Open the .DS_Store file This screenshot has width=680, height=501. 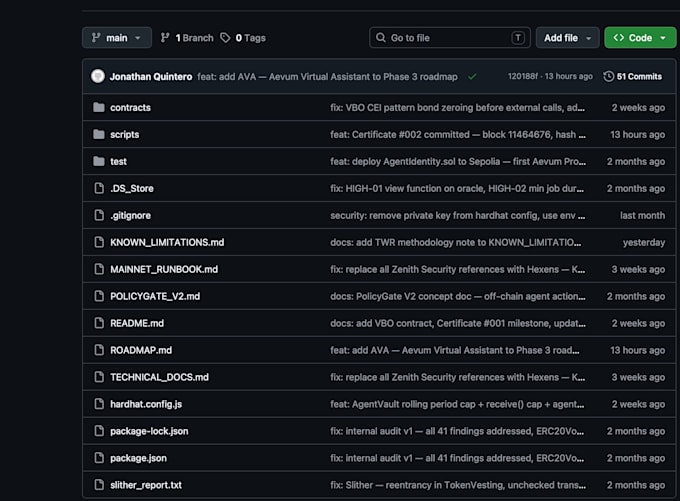pyautogui.click(x=132, y=188)
